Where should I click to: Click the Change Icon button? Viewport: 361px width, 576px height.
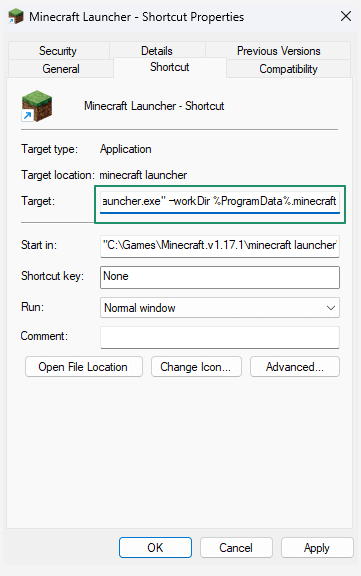tap(196, 367)
